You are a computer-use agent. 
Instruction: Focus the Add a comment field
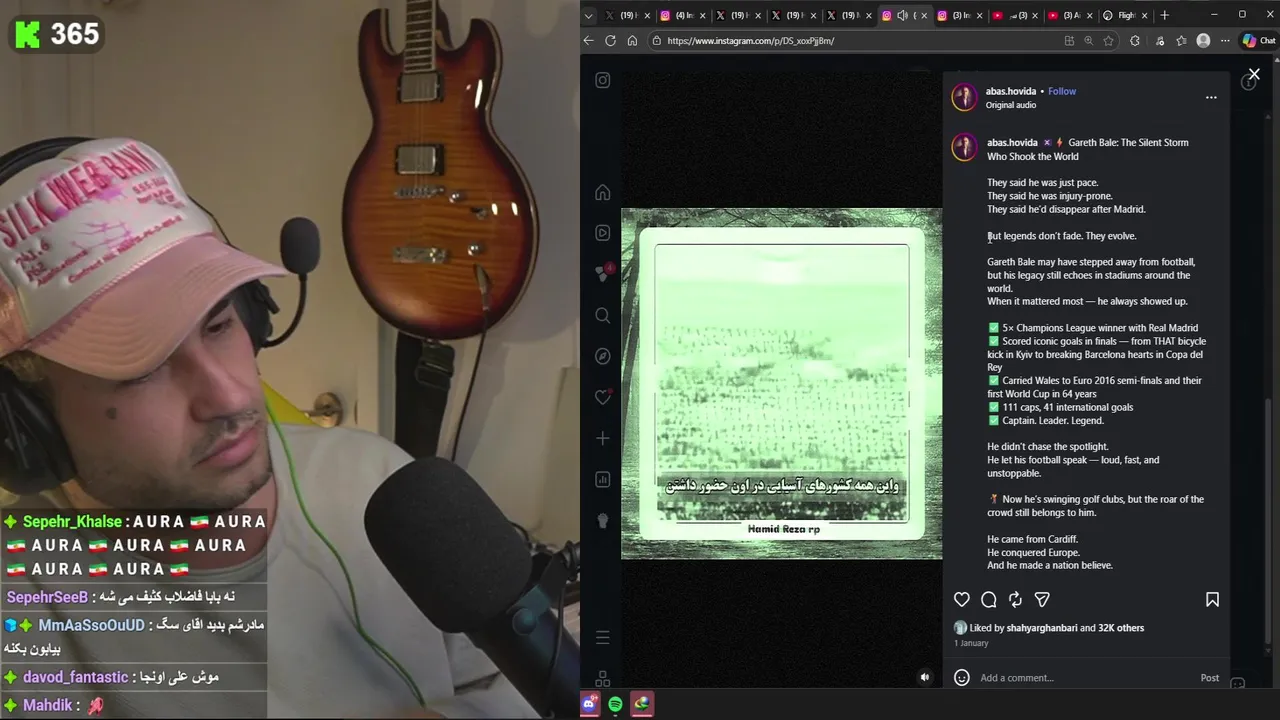1085,678
